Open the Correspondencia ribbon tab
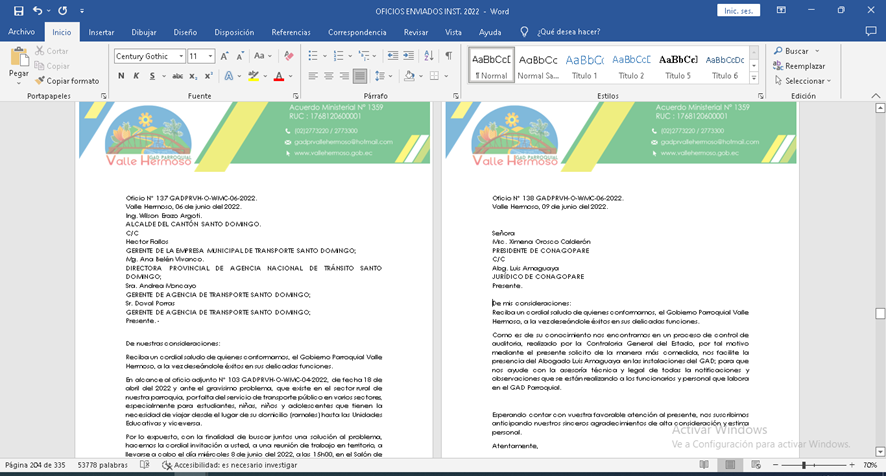This screenshot has width=886, height=476. pos(357,32)
